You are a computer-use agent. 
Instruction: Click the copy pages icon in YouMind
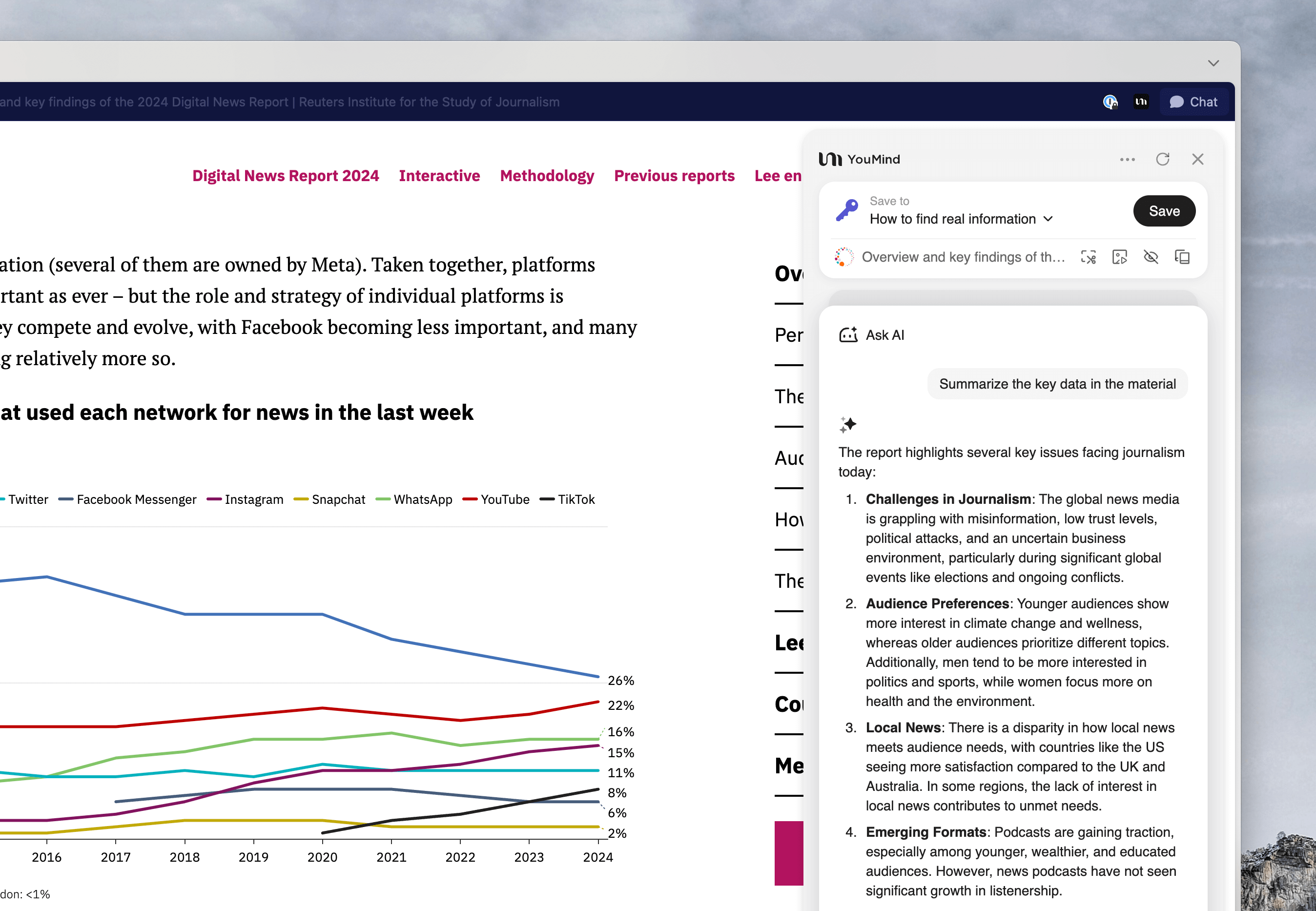(x=1182, y=257)
